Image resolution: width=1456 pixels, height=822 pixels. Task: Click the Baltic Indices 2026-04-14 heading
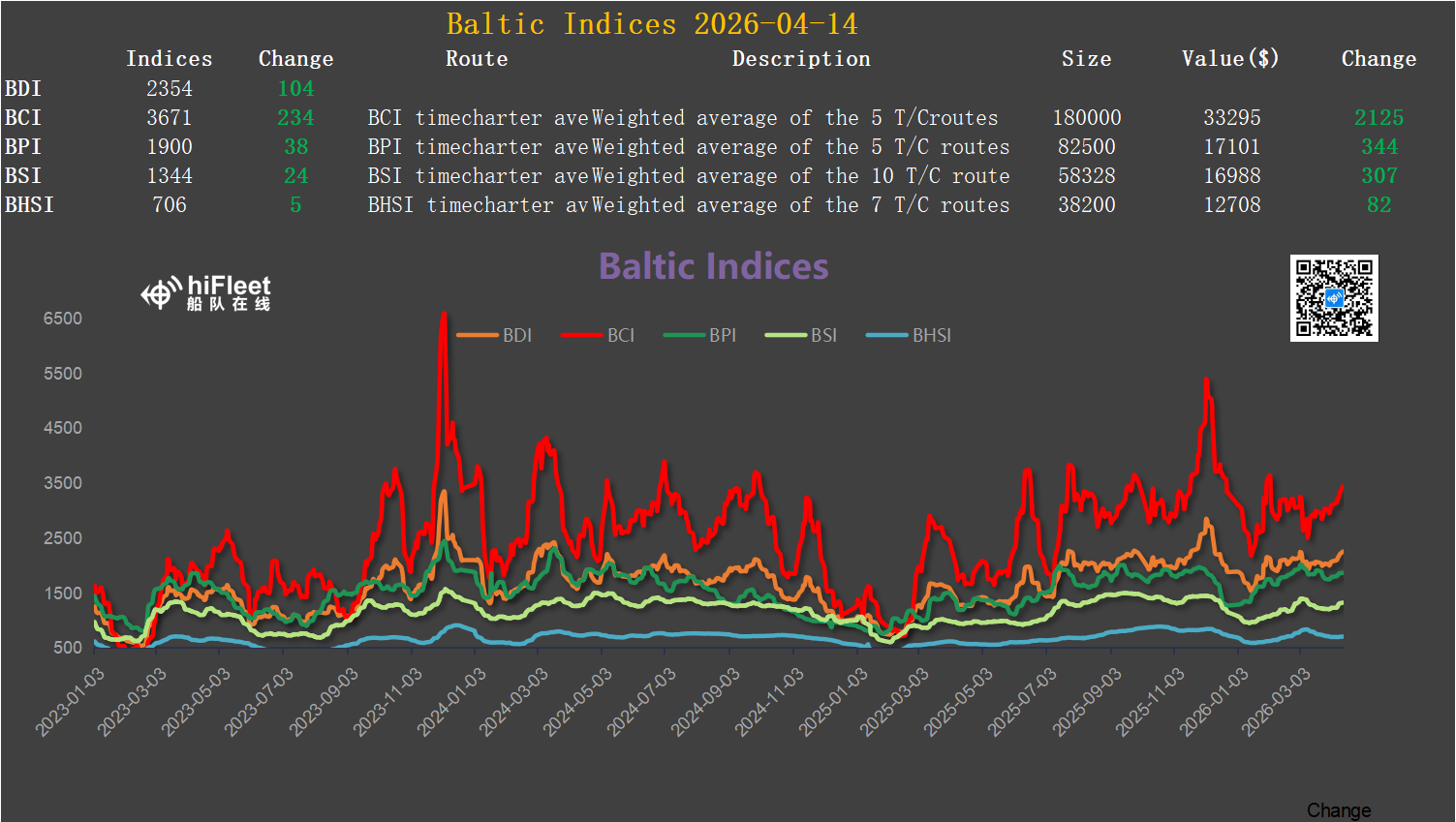point(652,23)
